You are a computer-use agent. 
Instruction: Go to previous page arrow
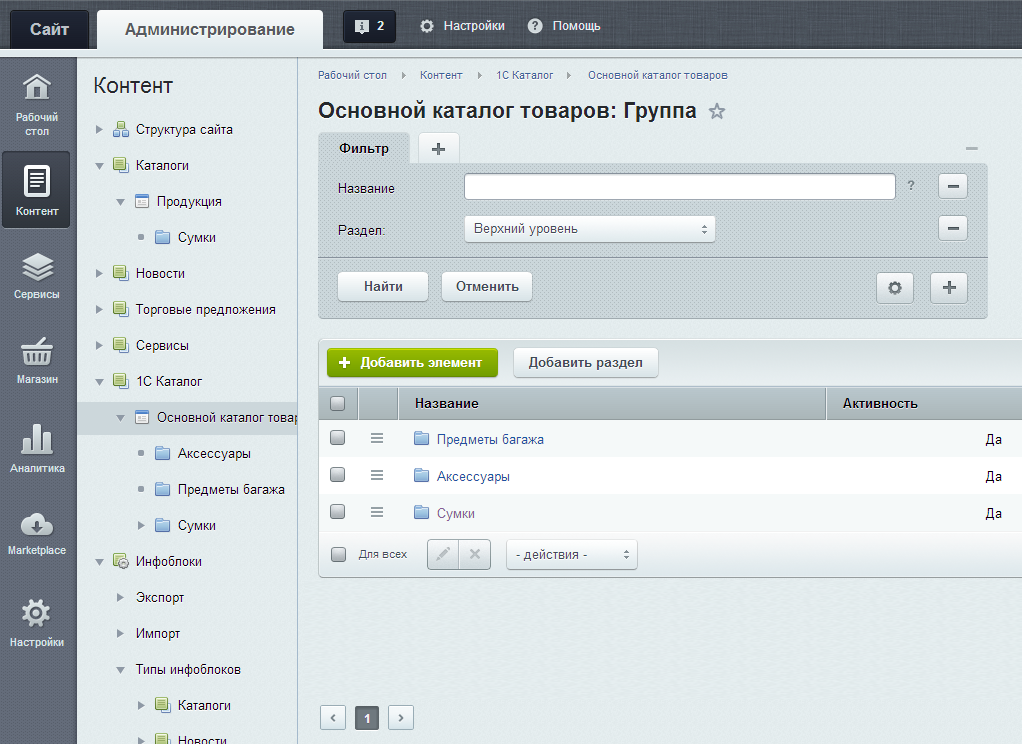point(333,718)
